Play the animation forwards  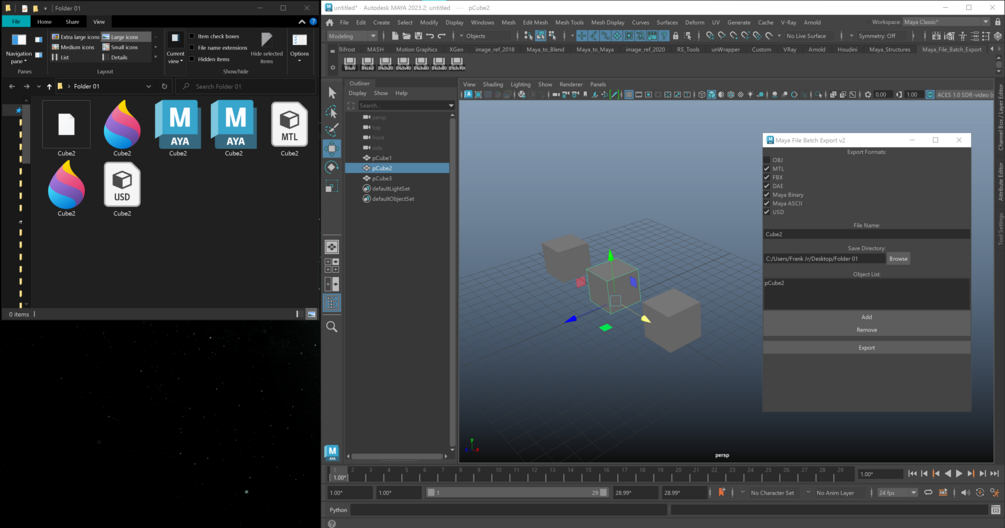click(959, 474)
